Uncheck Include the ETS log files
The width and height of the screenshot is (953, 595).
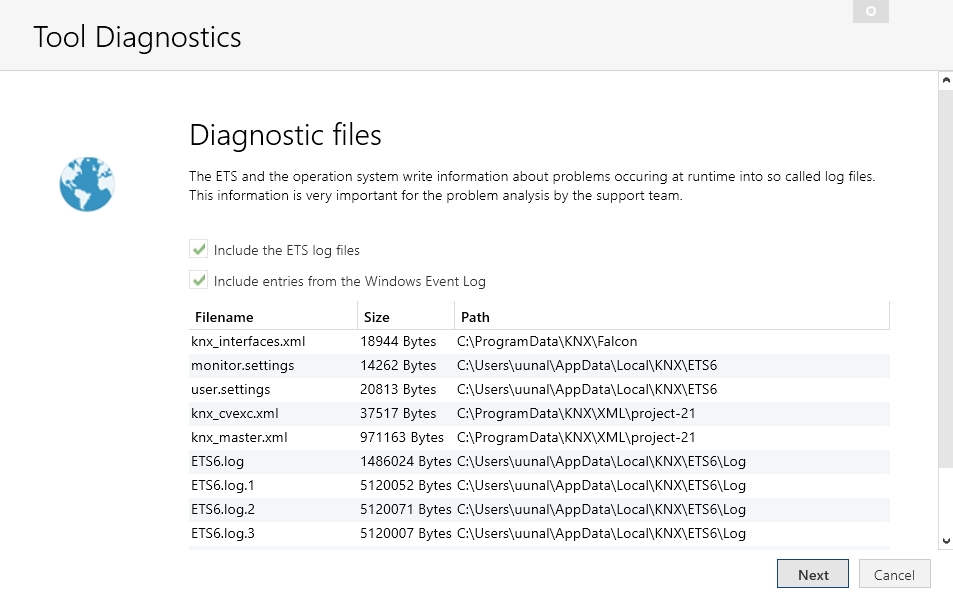pos(198,249)
